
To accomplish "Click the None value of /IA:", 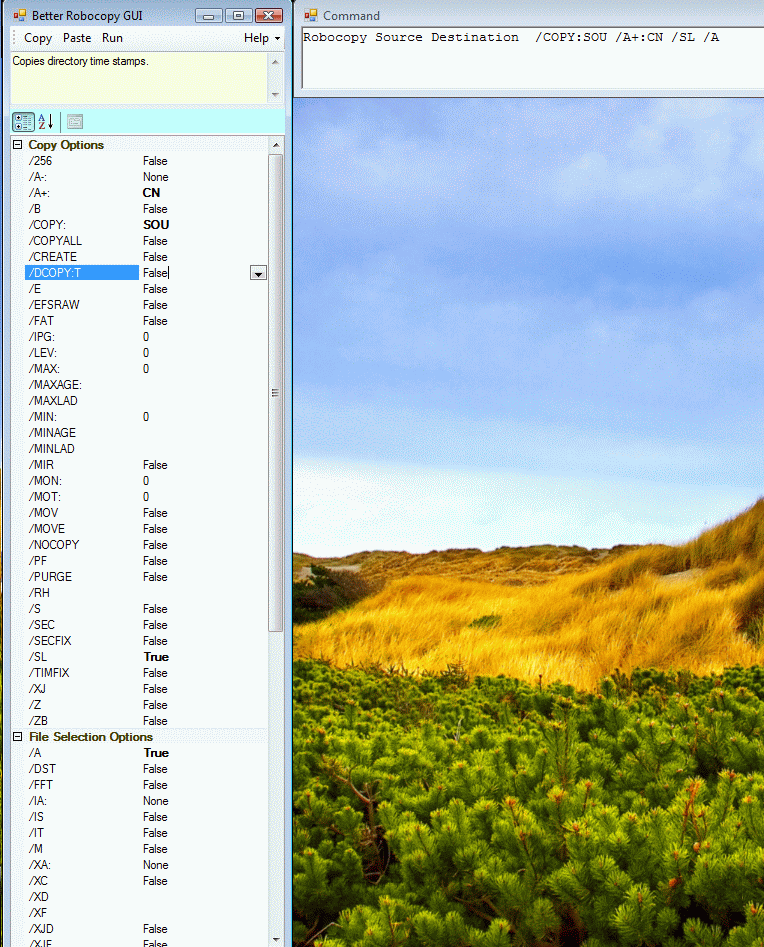I will tap(155, 801).
